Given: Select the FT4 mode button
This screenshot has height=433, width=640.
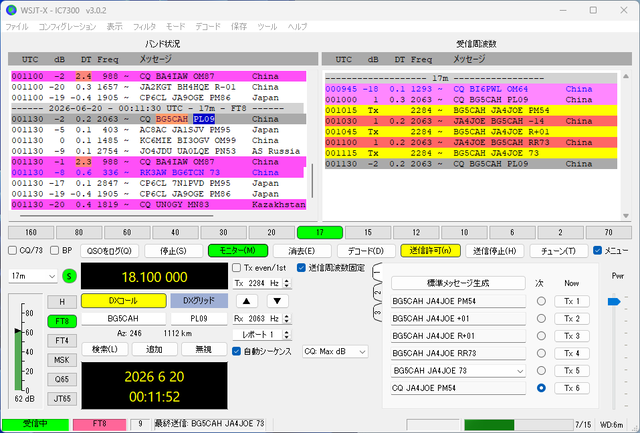Looking at the screenshot, I should pyautogui.click(x=62, y=340).
